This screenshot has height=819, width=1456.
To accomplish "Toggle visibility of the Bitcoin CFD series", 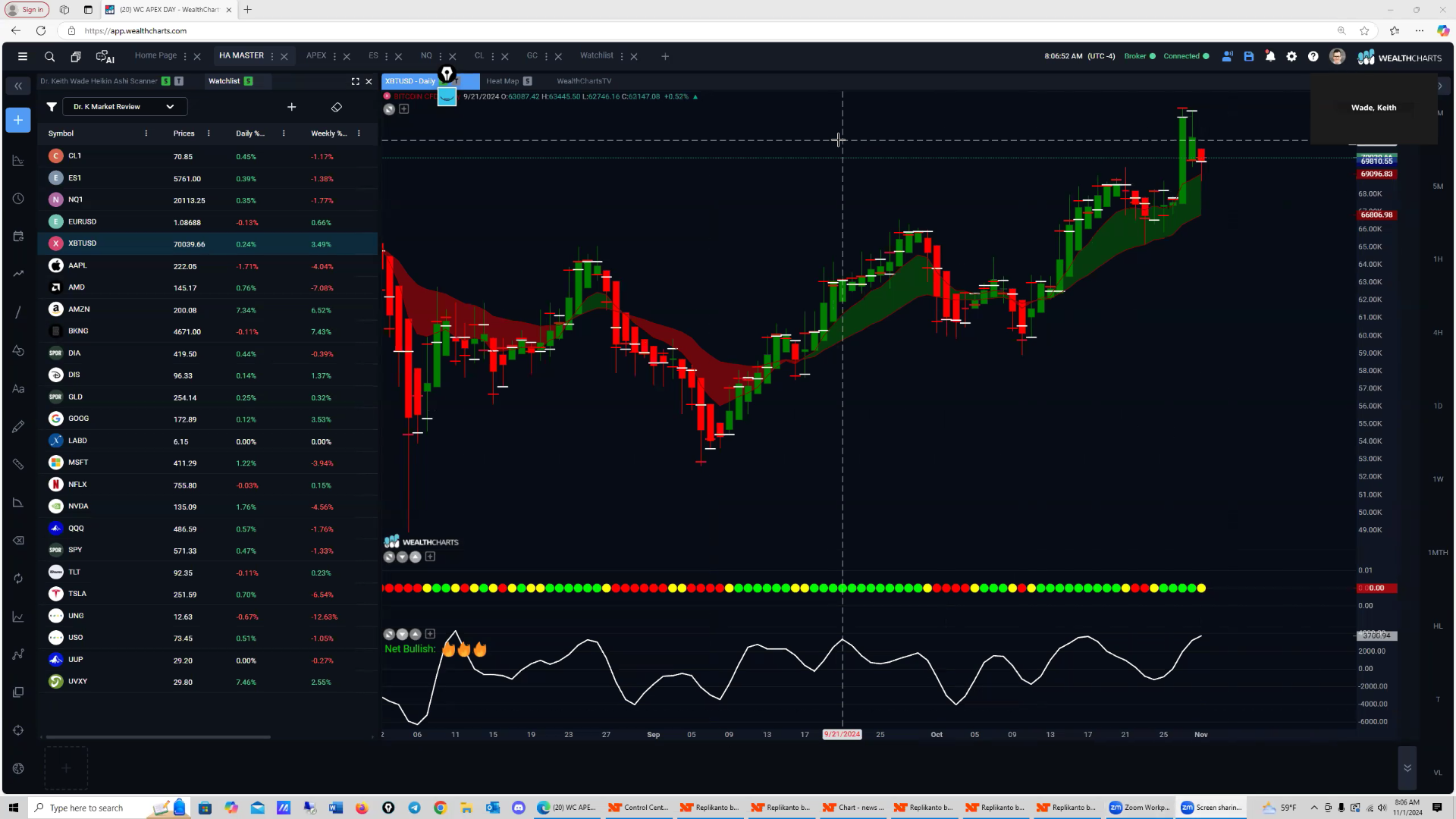I will [389, 109].
